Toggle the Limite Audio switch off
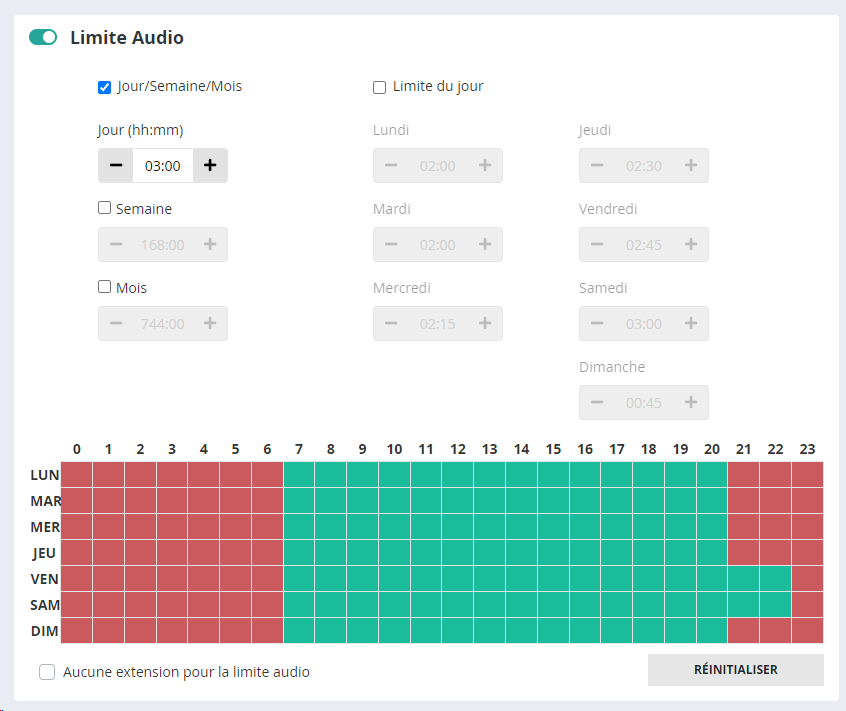The height and width of the screenshot is (711, 846). [43, 38]
